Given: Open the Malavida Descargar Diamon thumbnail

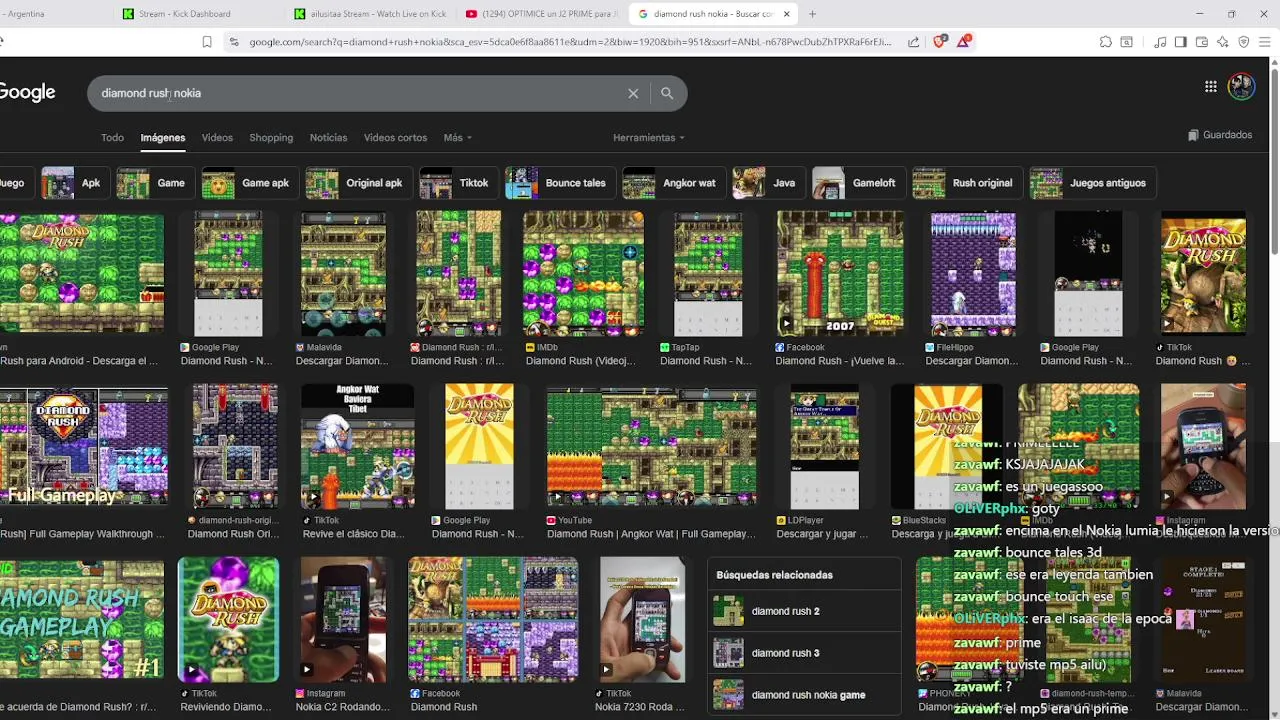Looking at the screenshot, I should click(343, 273).
